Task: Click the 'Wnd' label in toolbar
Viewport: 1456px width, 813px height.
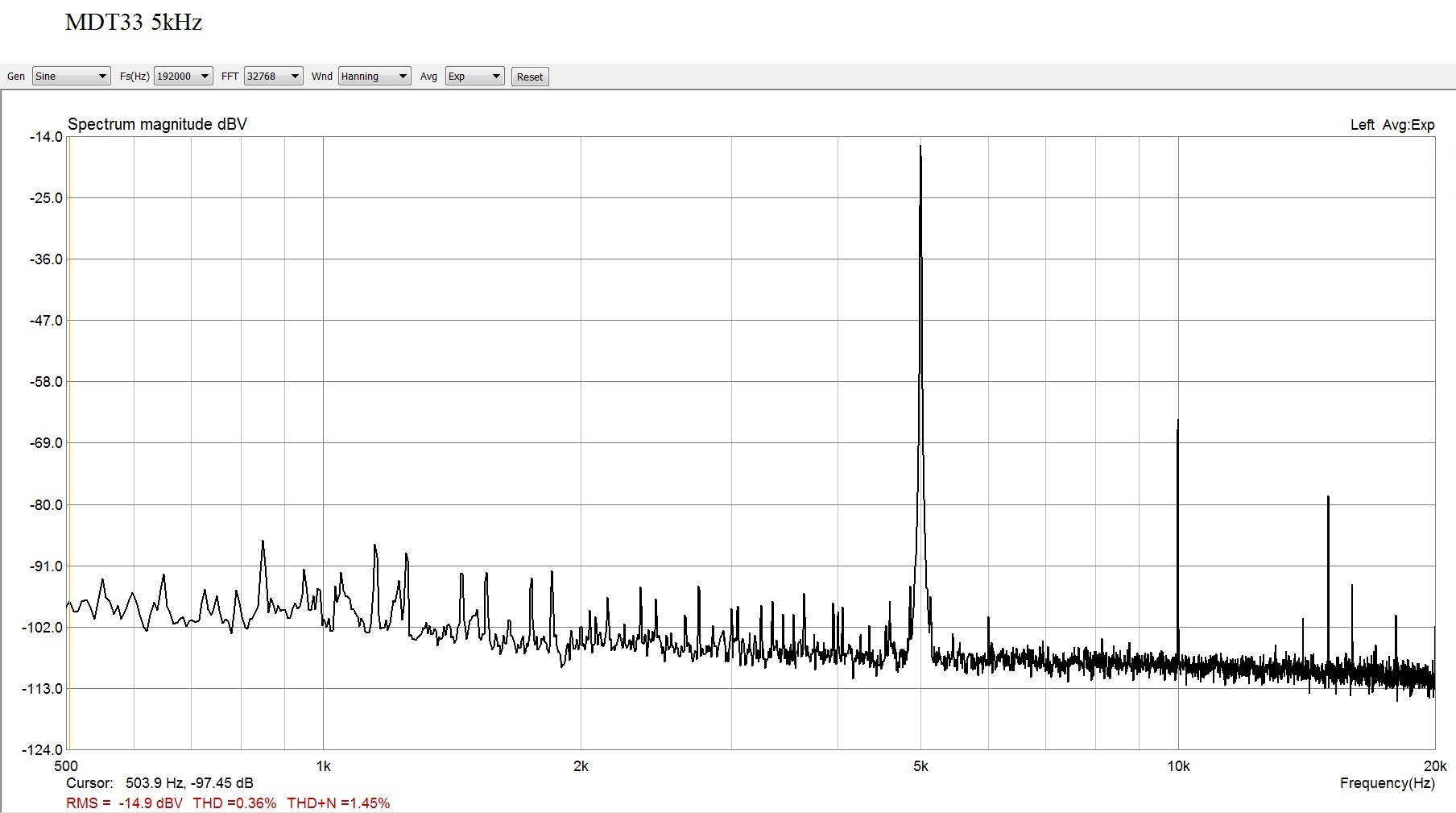Action: click(x=322, y=77)
